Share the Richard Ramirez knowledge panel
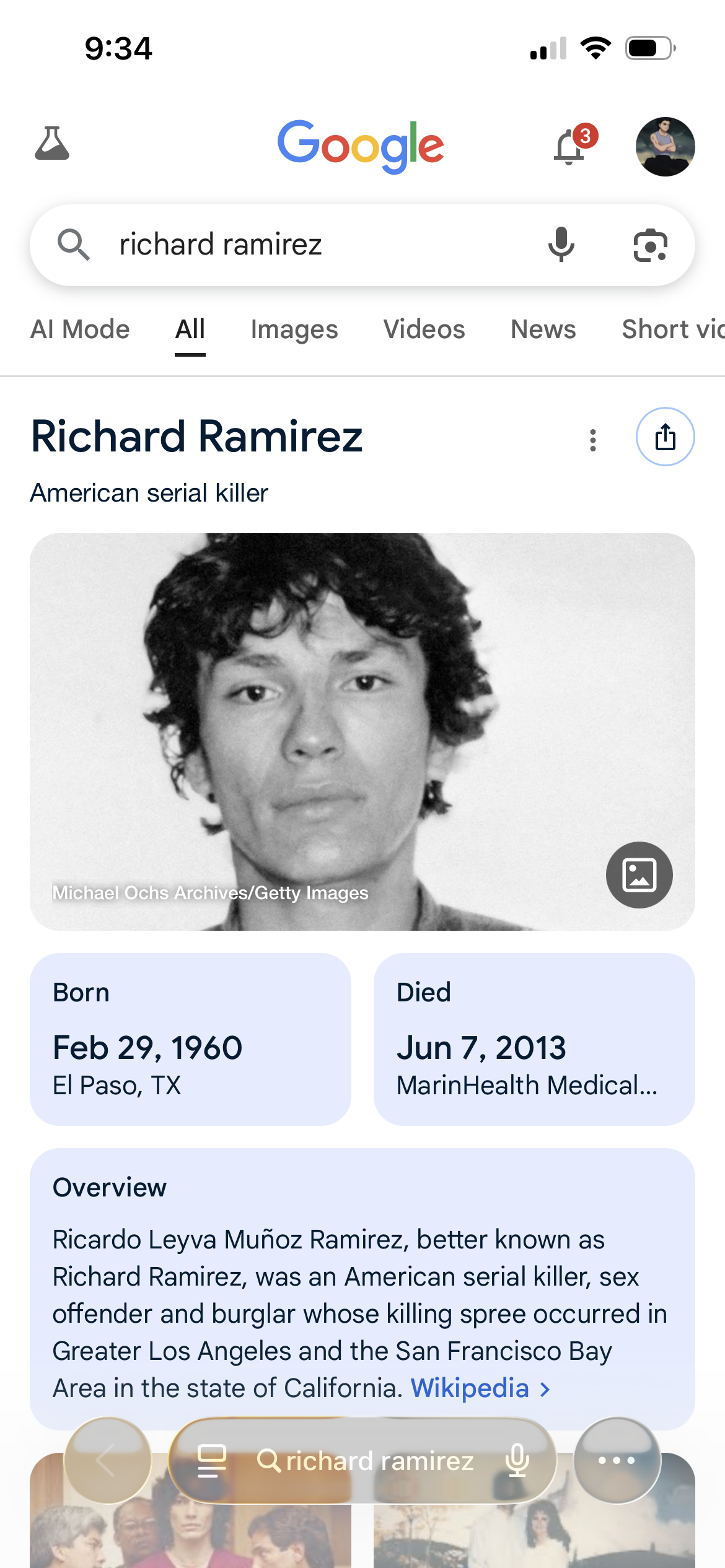725x1568 pixels. coord(665,437)
